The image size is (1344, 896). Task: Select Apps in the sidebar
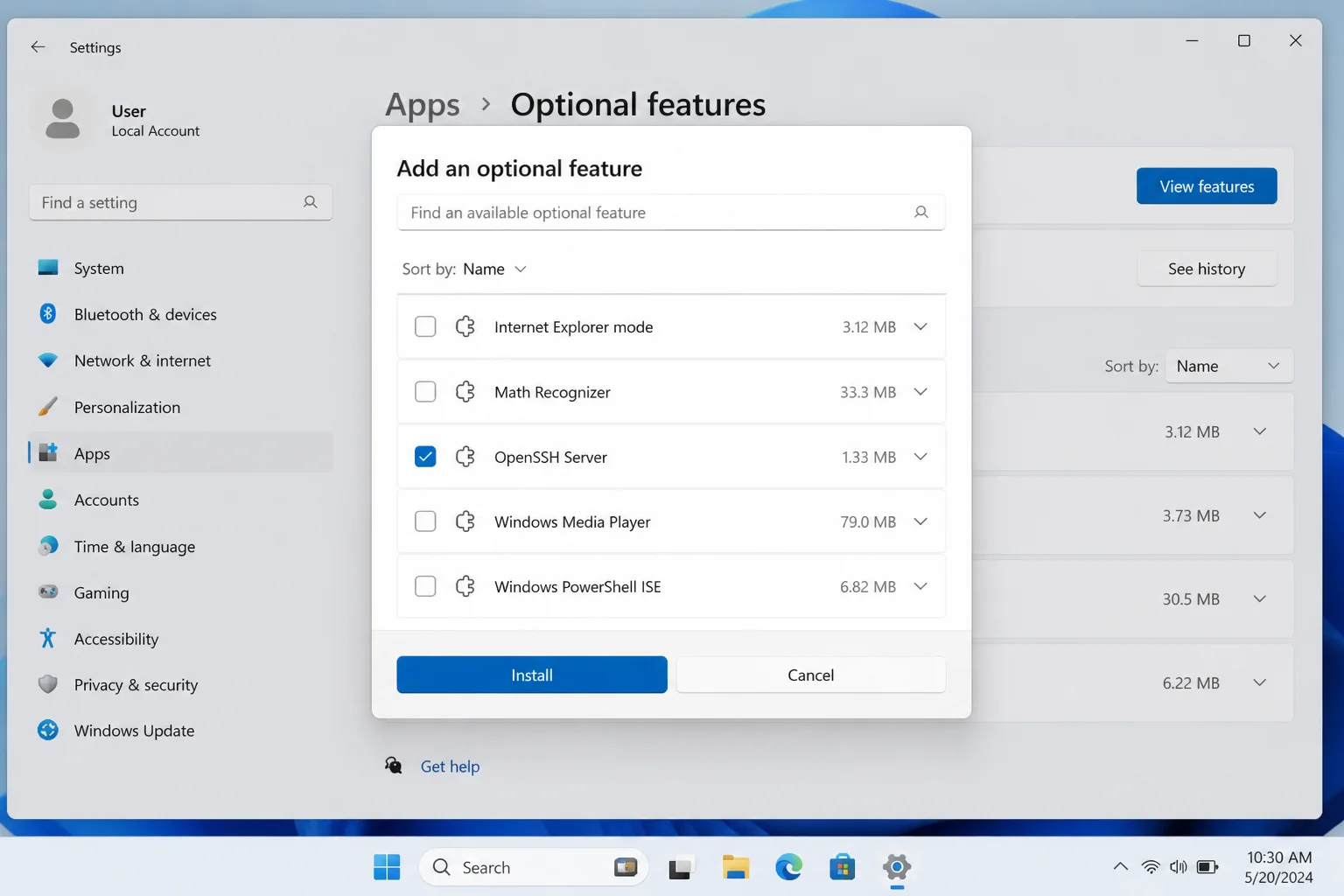coord(181,453)
